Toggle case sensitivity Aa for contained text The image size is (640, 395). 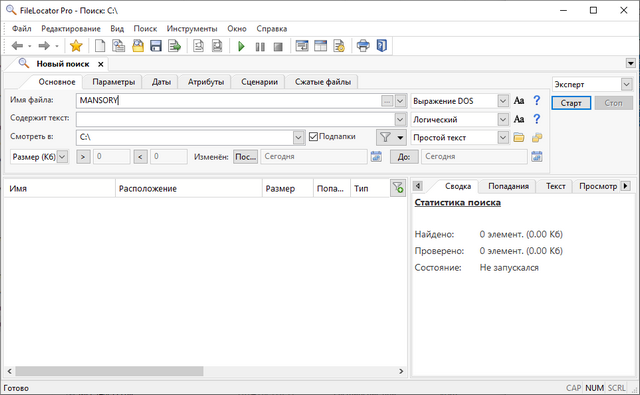[x=519, y=119]
